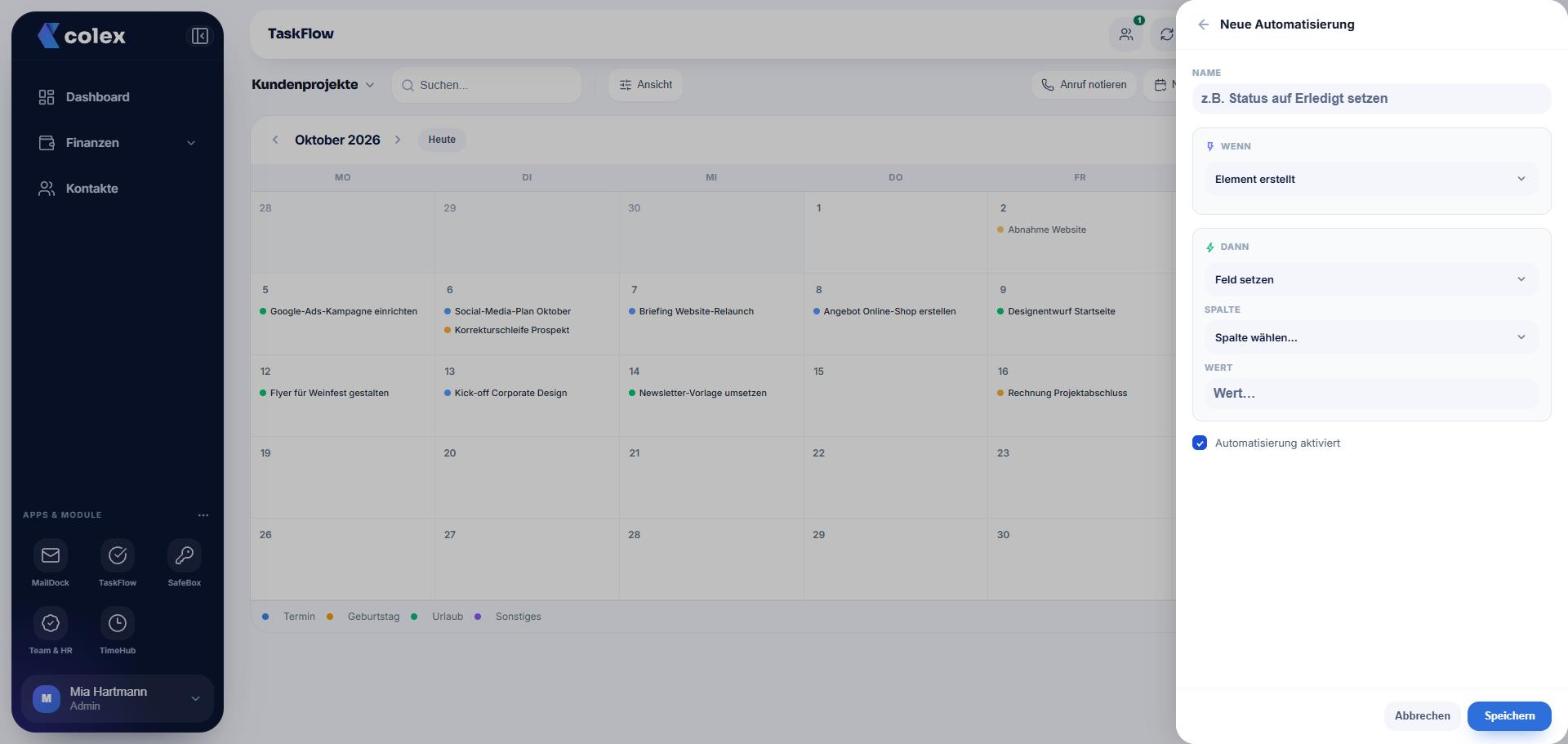Click the Anruf notieren button

1084,85
